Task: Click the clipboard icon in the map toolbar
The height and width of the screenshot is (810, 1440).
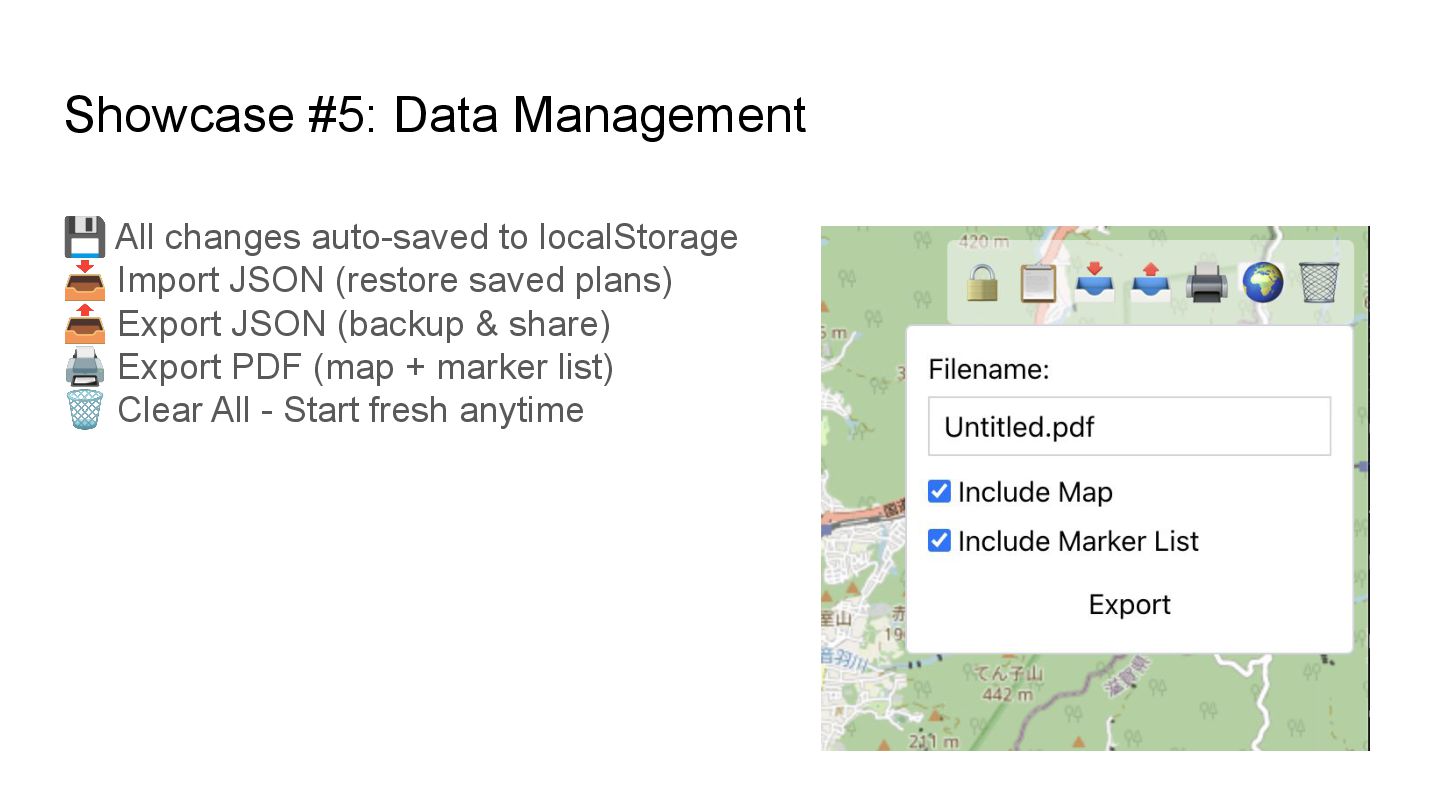Action: 1038,283
